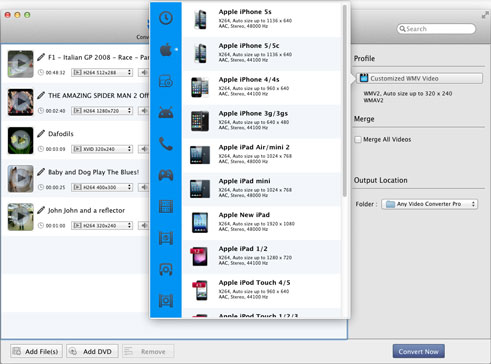Screen dimensions: 491x364
Task: Click the 00:03:09 duration text
Action: click(55, 149)
